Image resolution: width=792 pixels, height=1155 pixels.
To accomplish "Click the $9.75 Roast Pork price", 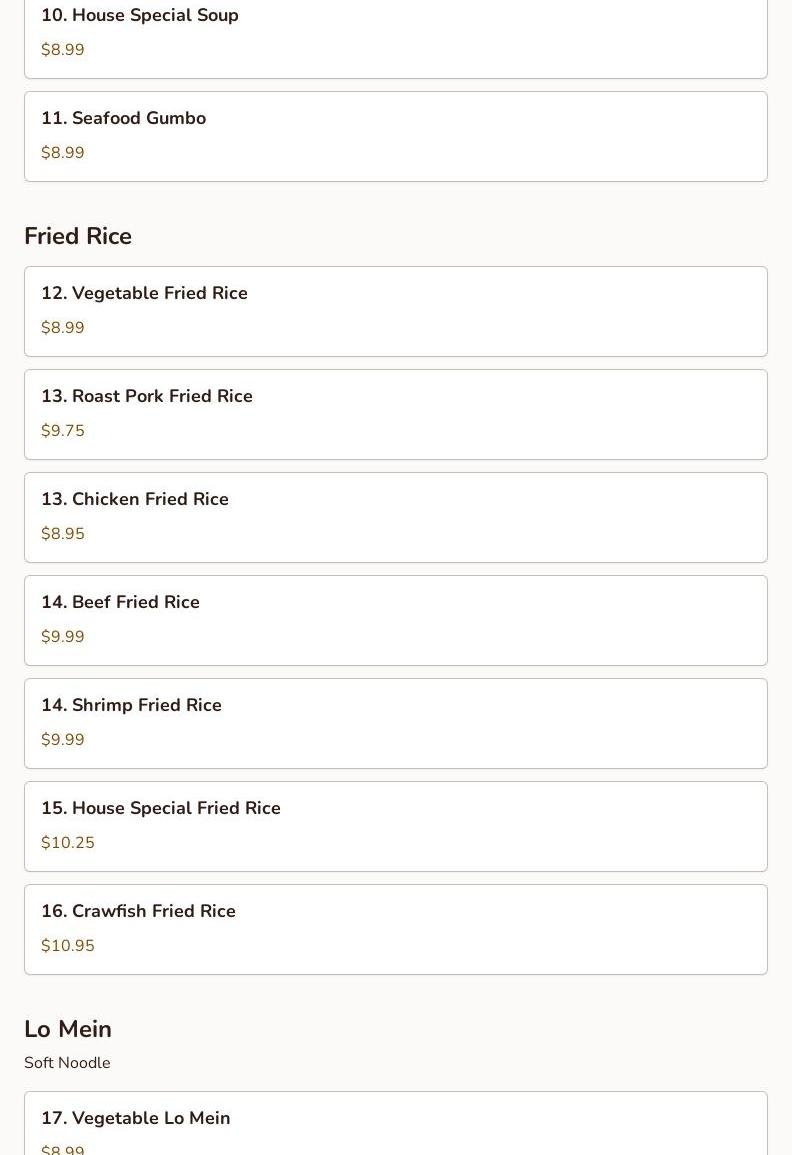I will pyautogui.click(x=63, y=431).
